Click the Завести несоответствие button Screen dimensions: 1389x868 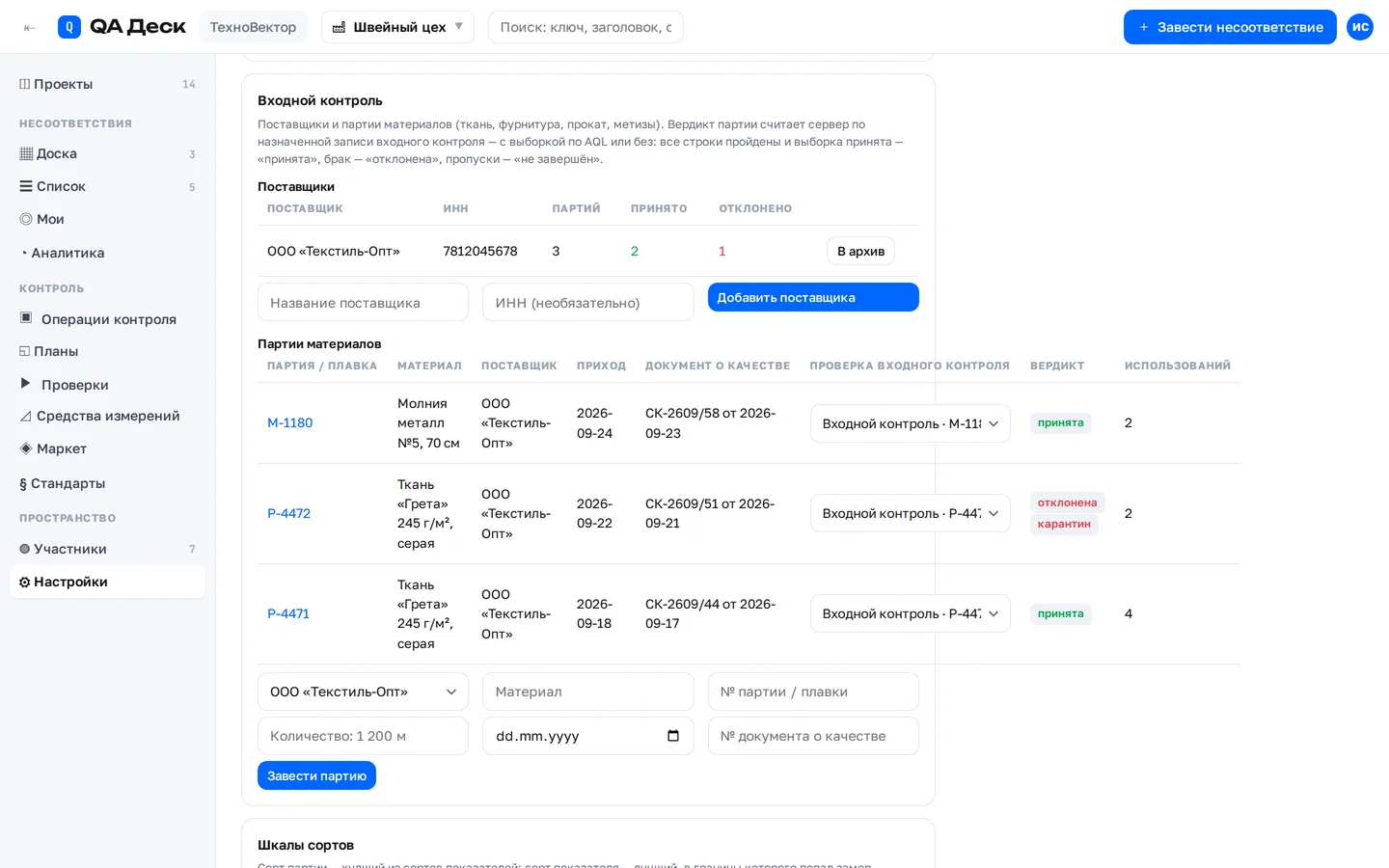(1230, 27)
